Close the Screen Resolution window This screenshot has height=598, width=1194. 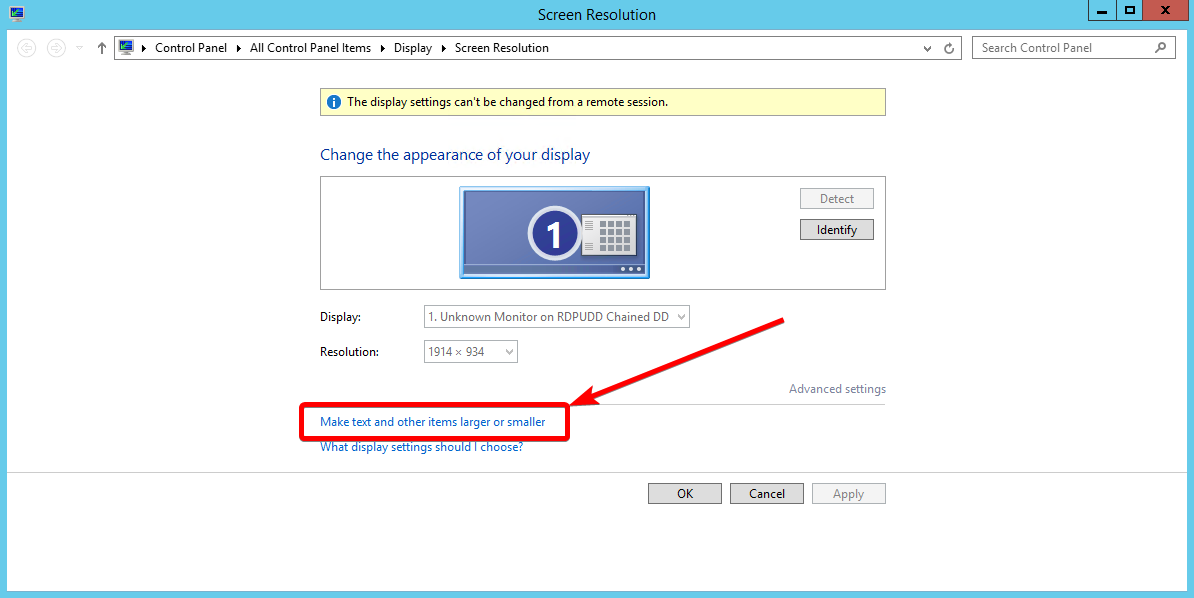[1166, 11]
